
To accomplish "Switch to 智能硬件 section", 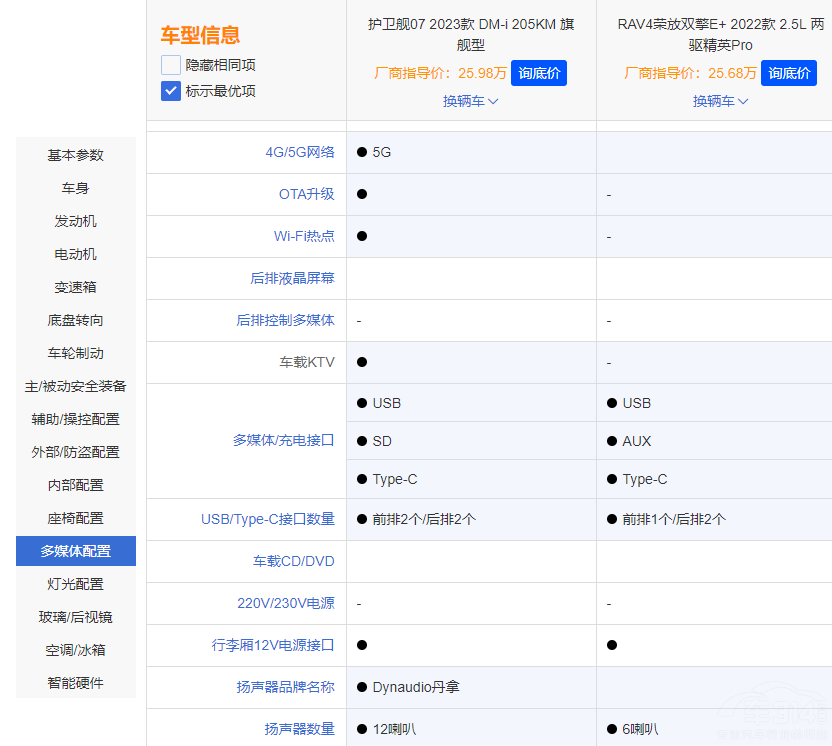I will 75,682.
